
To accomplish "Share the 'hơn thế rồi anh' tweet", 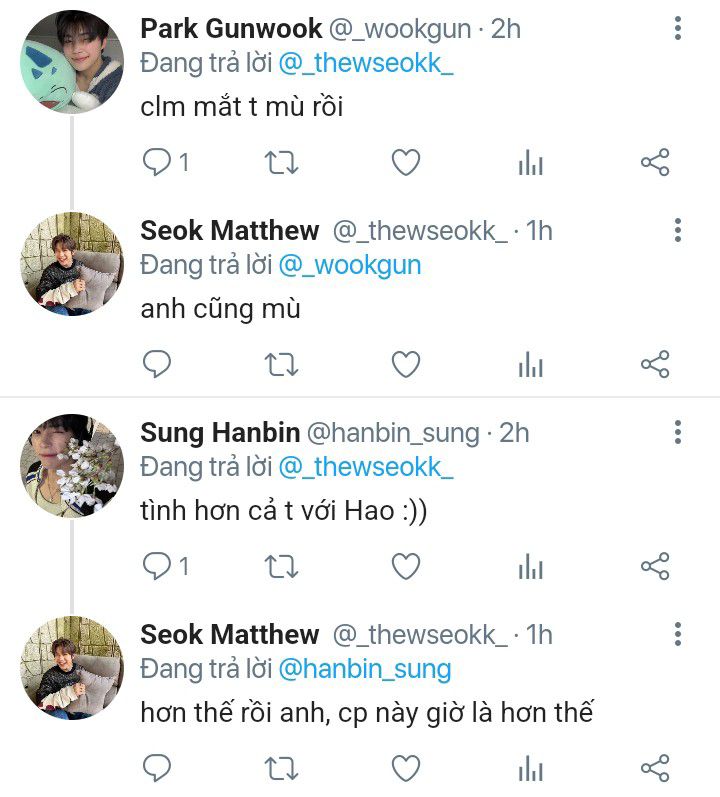I will (655, 768).
